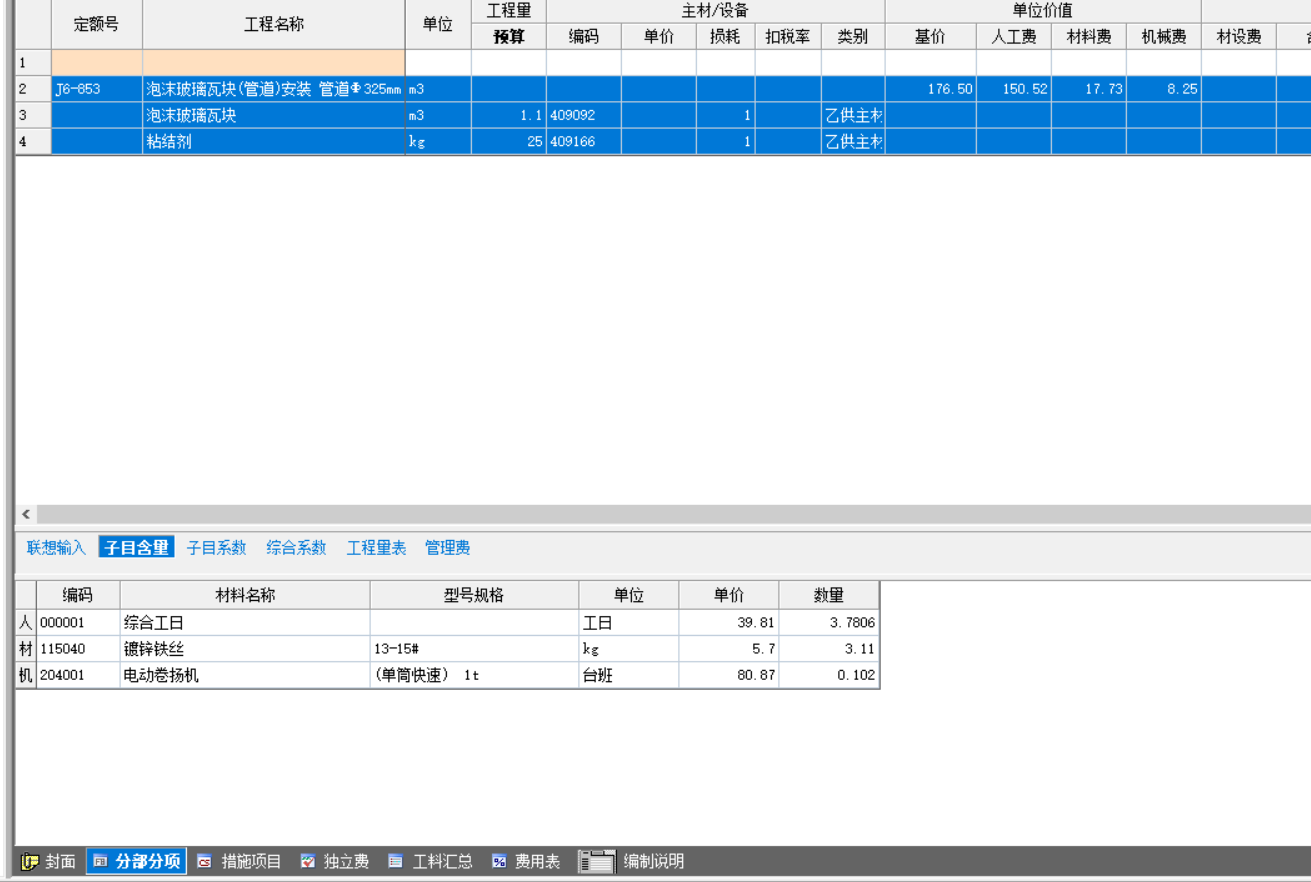
Task: Click spec 13-15# cell
Action: pyautogui.click(x=474, y=649)
